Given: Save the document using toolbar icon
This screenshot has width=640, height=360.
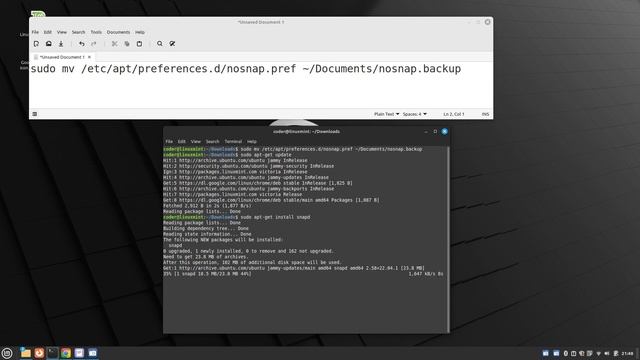Looking at the screenshot, I should (61, 44).
